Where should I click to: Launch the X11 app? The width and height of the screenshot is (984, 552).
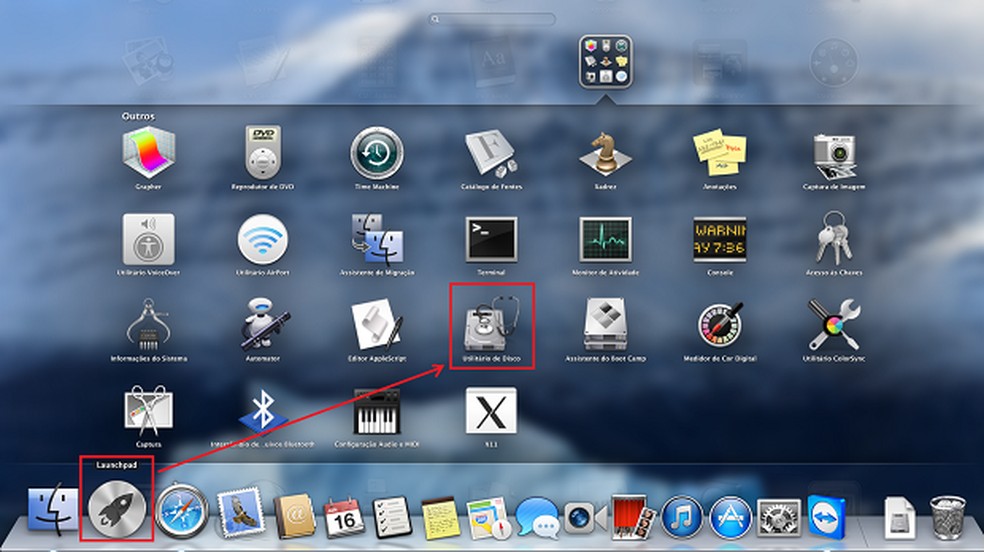[x=491, y=411]
